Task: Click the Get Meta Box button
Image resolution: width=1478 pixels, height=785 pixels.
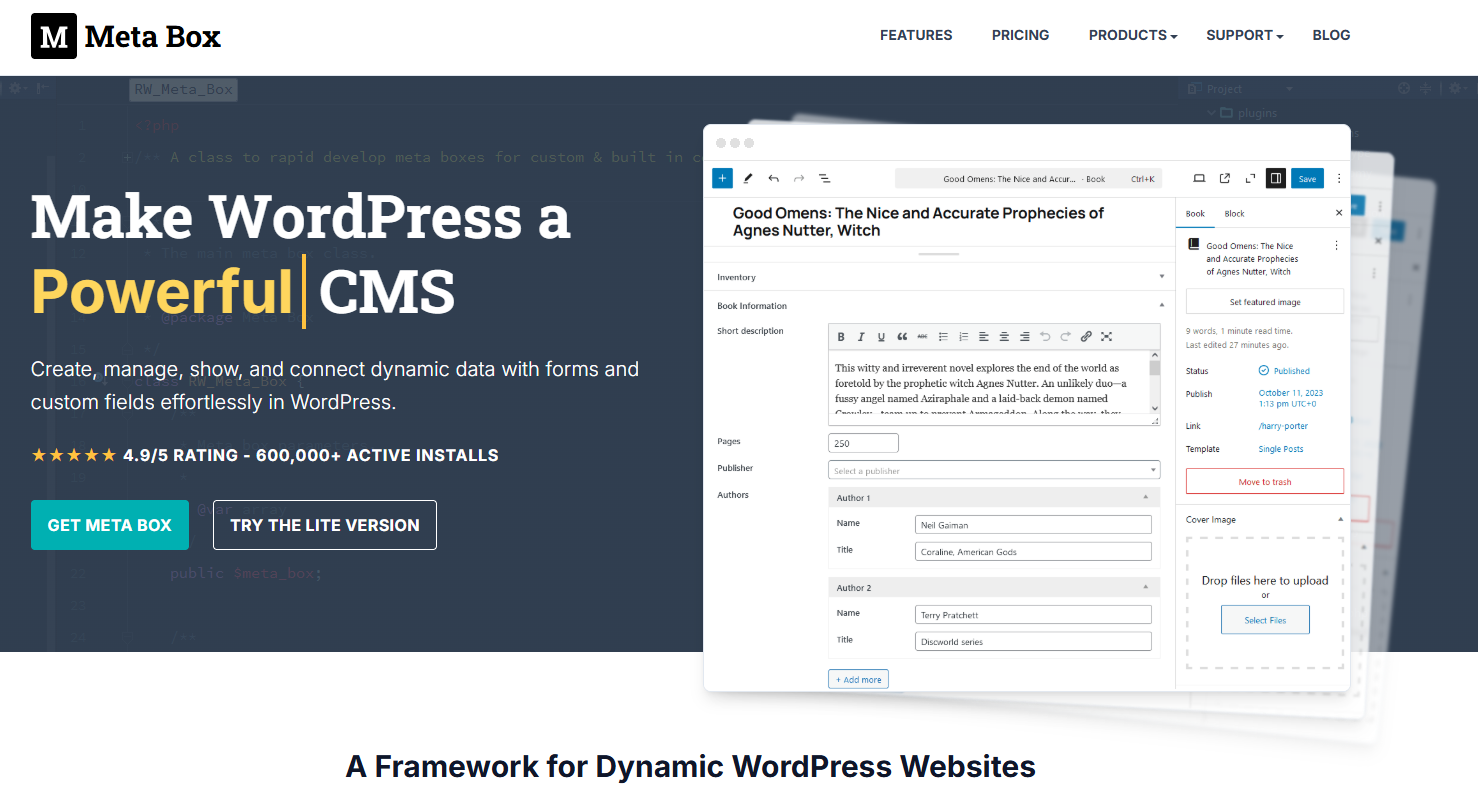Action: tap(110, 525)
